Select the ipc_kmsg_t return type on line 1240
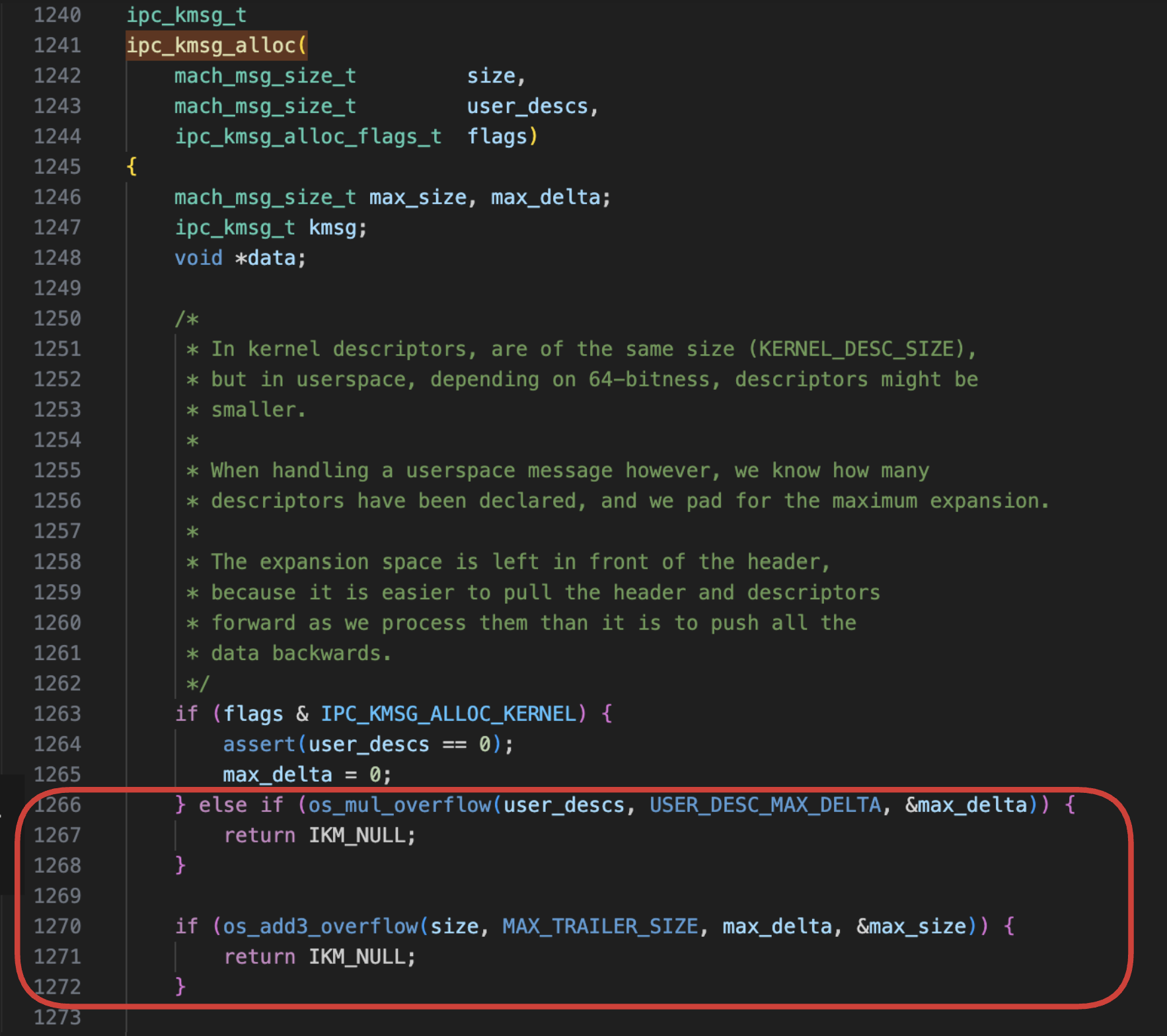 click(187, 15)
